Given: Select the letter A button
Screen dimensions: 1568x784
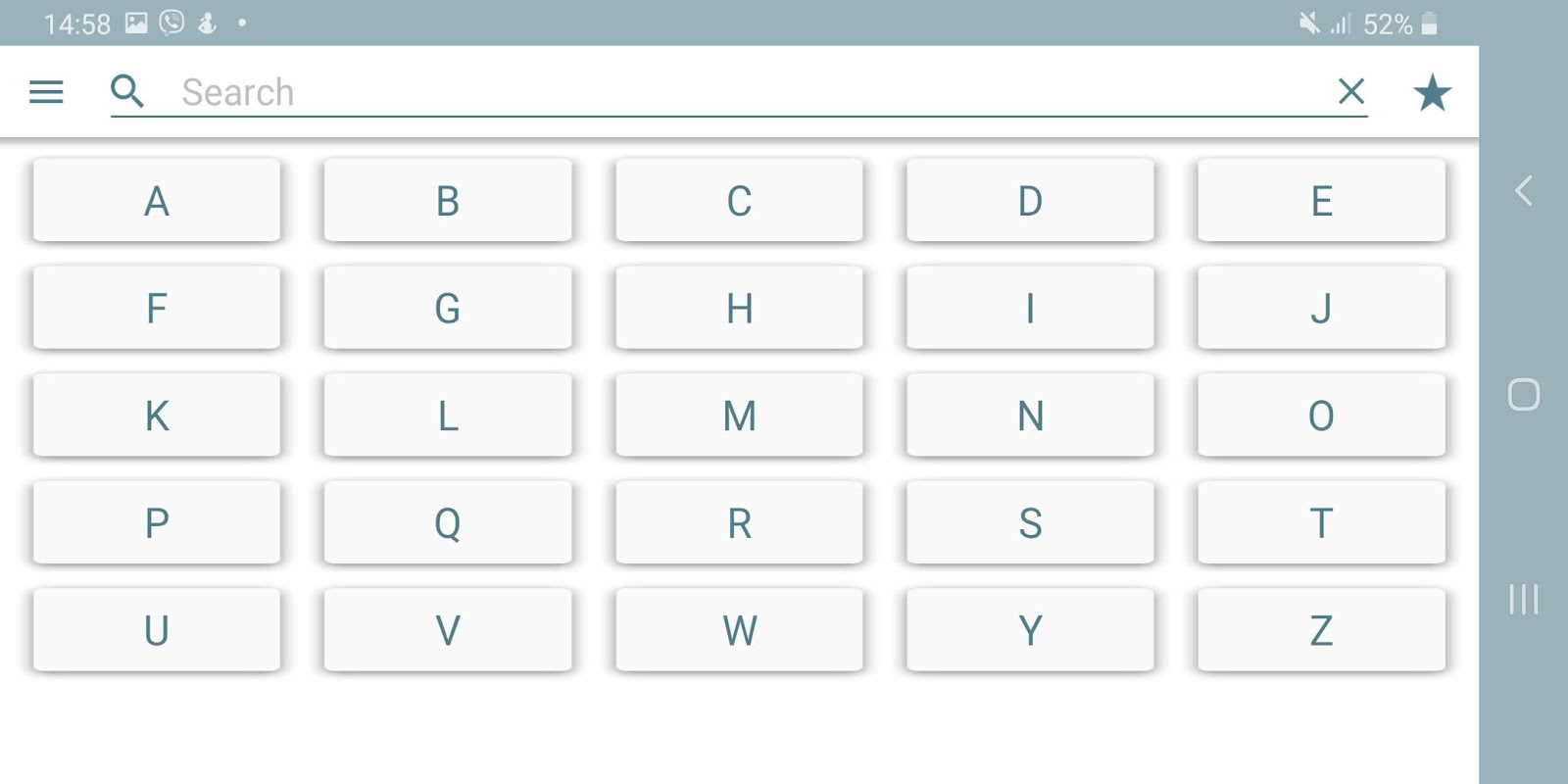Looking at the screenshot, I should [157, 201].
